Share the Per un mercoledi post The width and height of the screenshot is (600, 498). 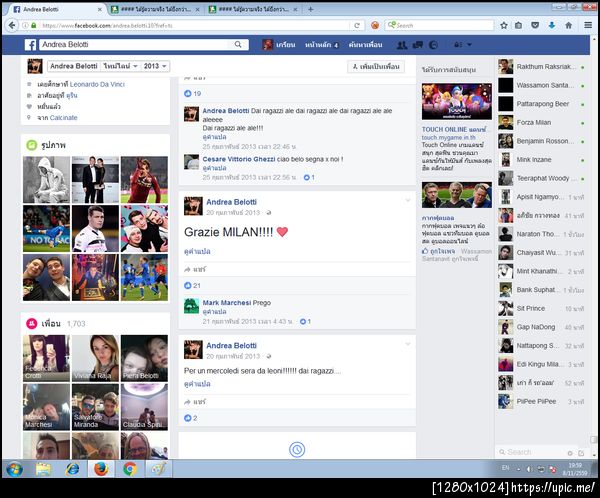(x=195, y=402)
